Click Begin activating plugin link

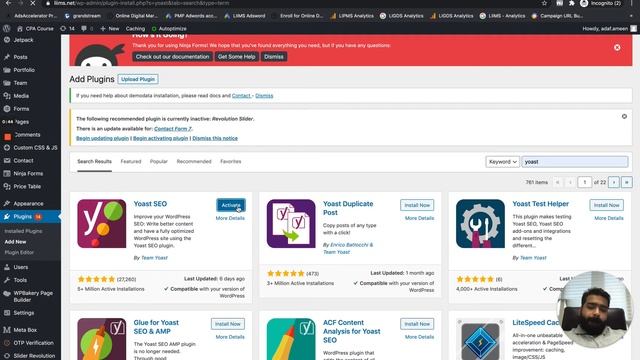tap(160, 138)
